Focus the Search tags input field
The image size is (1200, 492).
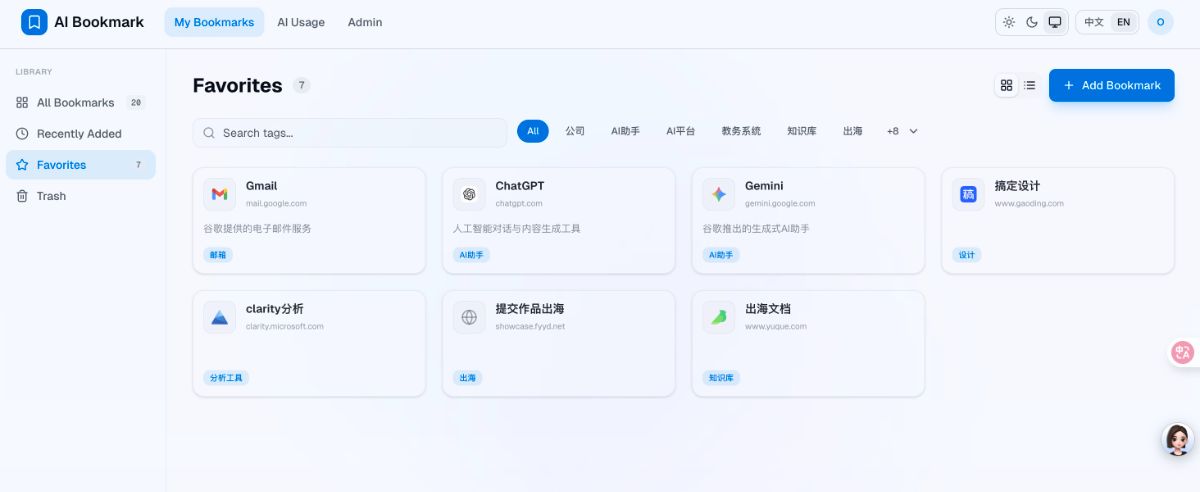pos(350,132)
